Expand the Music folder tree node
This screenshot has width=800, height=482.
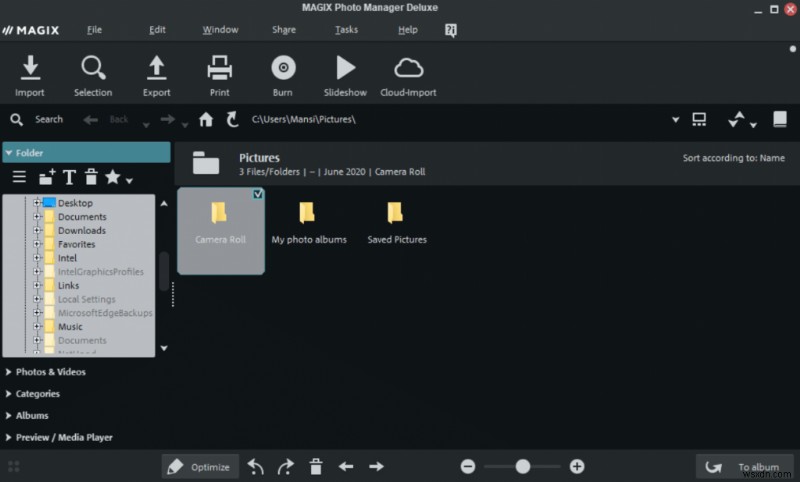click(37, 326)
